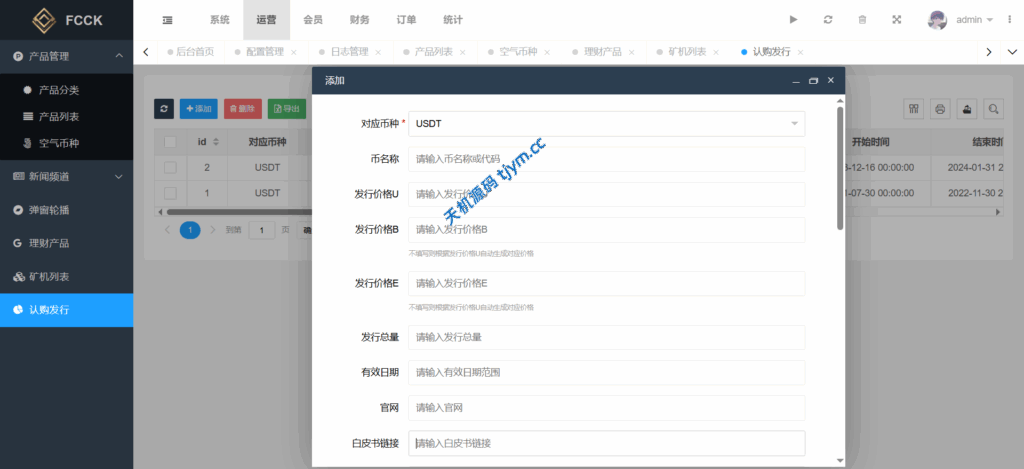Click the play icon in top bar

[793, 20]
